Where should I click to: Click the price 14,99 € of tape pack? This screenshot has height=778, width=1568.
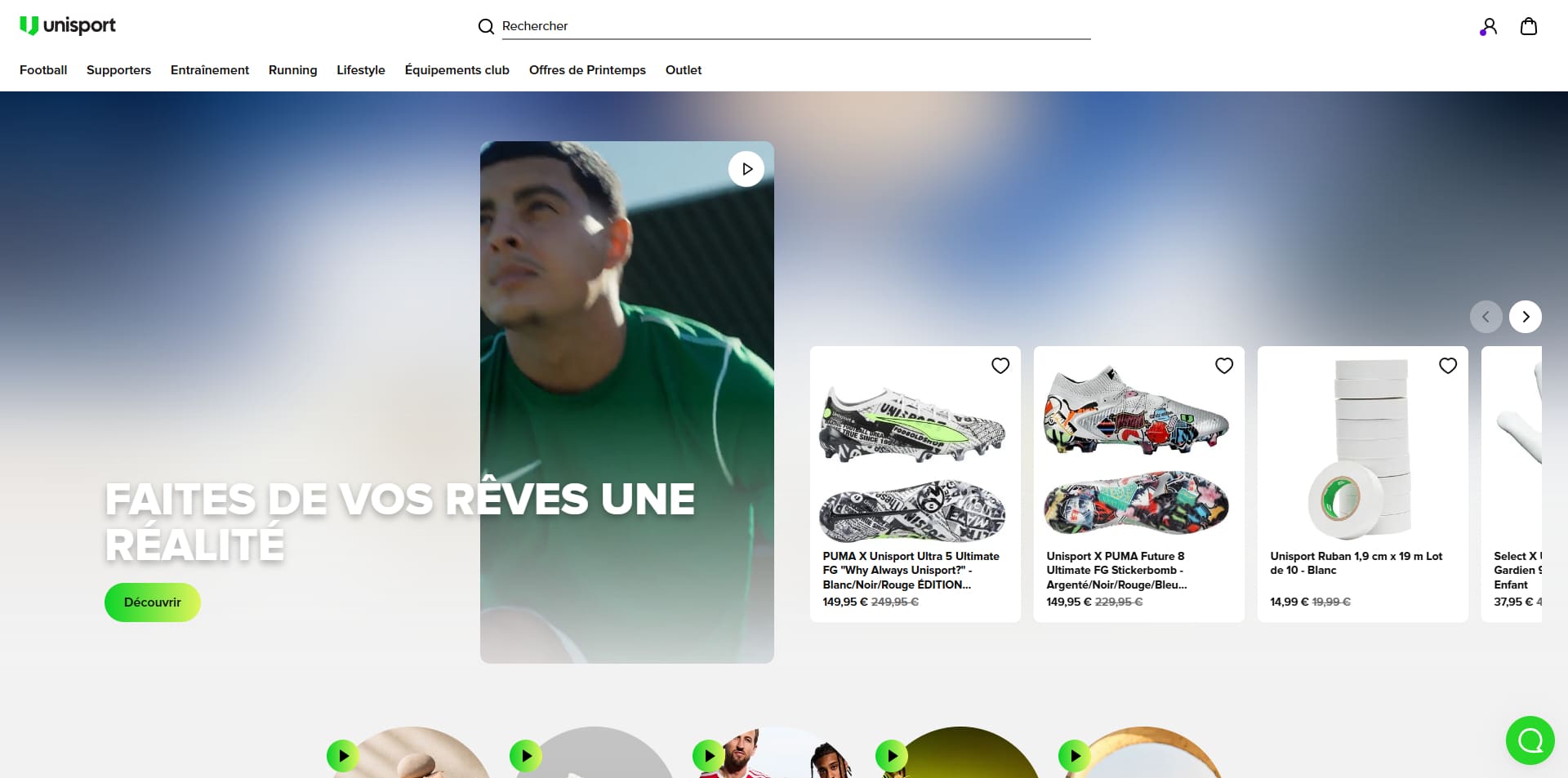point(1289,602)
